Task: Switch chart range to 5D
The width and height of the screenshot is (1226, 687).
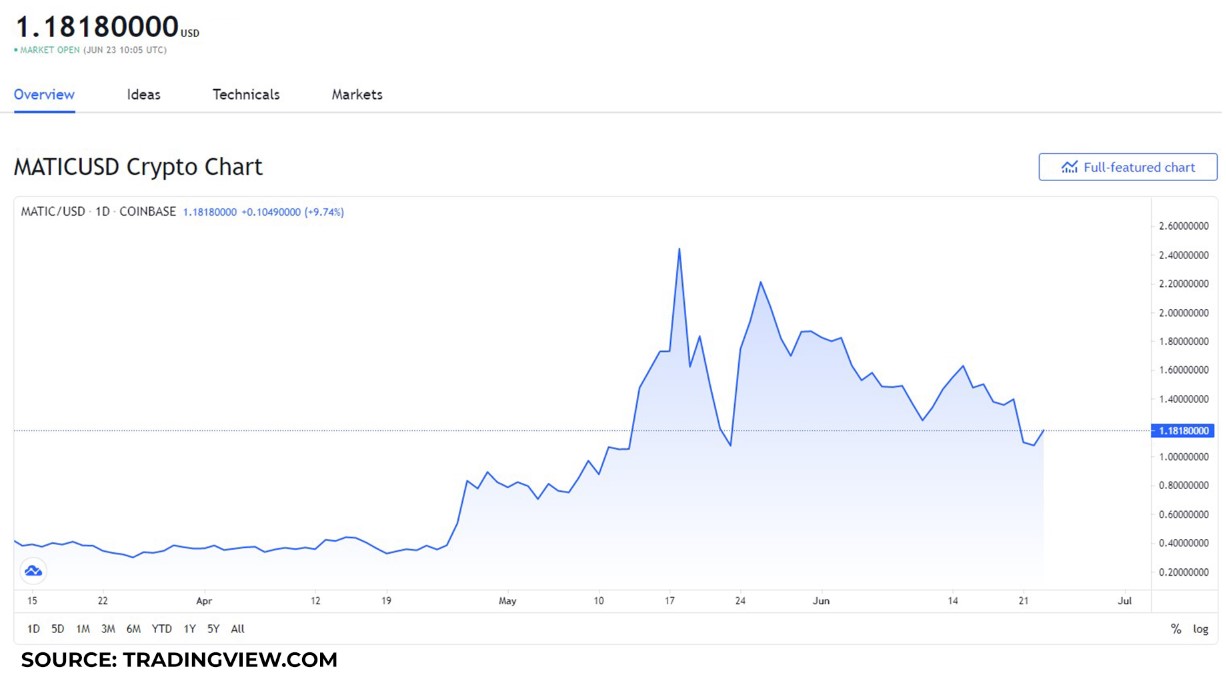Action: tap(57, 628)
